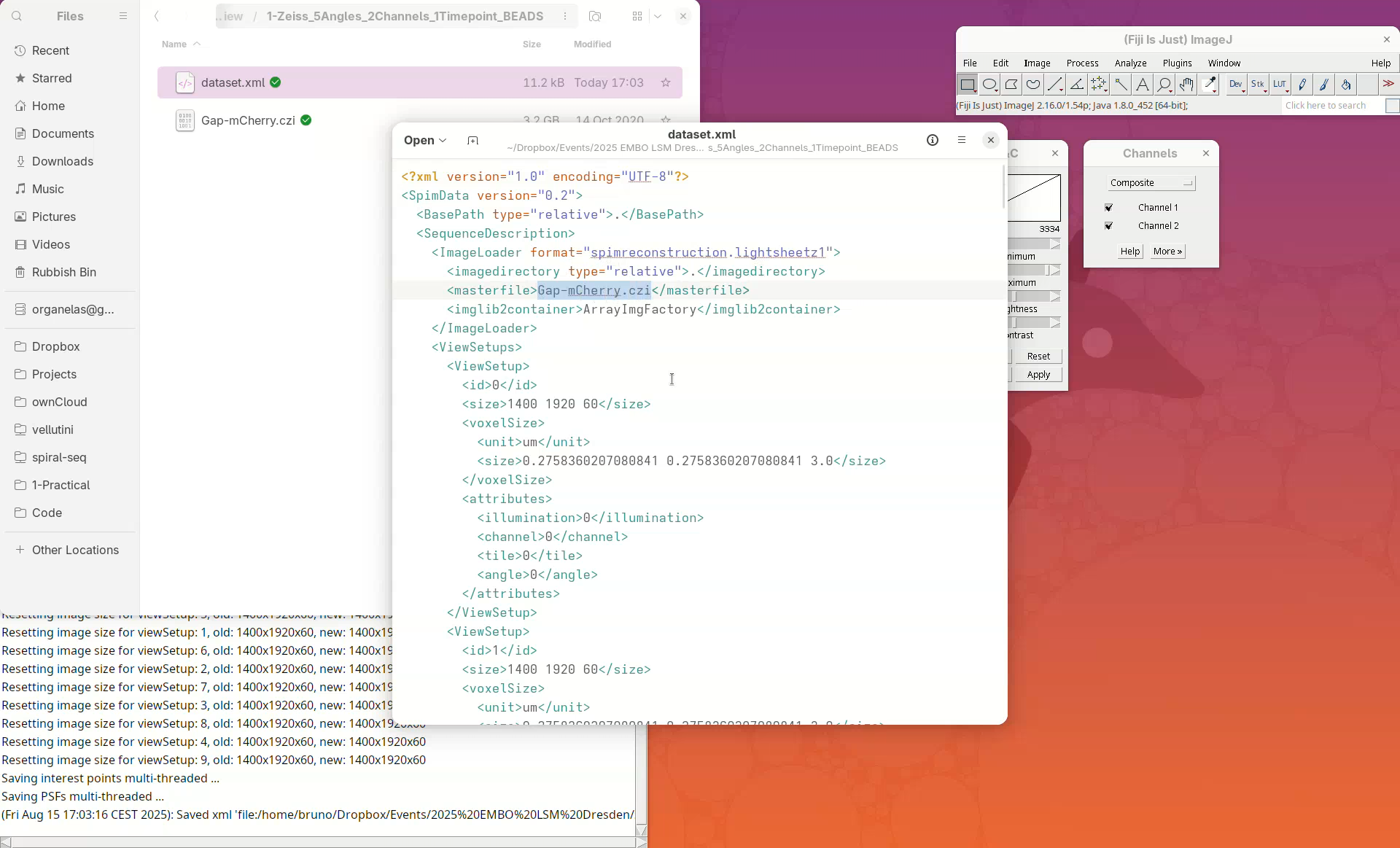Uncheck the Channel 1 checkbox

(1109, 208)
